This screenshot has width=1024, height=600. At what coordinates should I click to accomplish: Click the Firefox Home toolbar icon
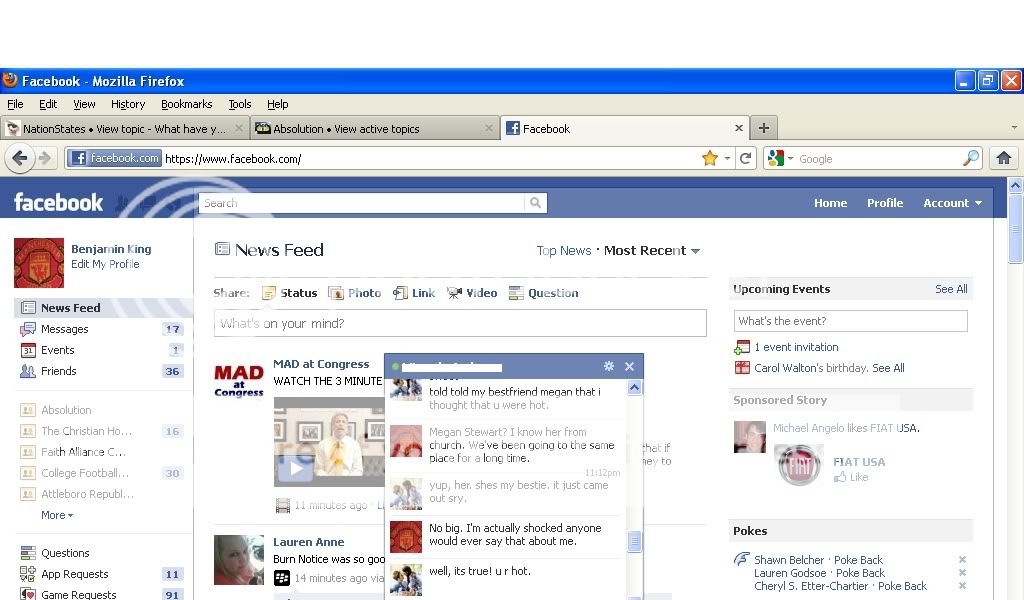(x=1004, y=158)
